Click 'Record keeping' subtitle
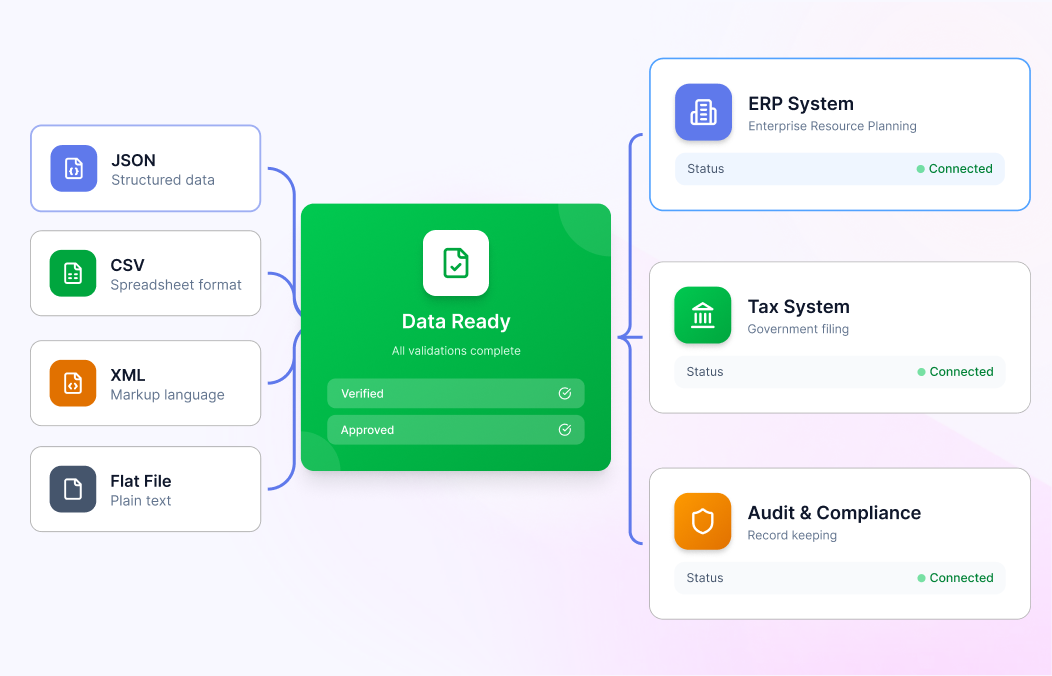1052x676 pixels. coord(792,535)
